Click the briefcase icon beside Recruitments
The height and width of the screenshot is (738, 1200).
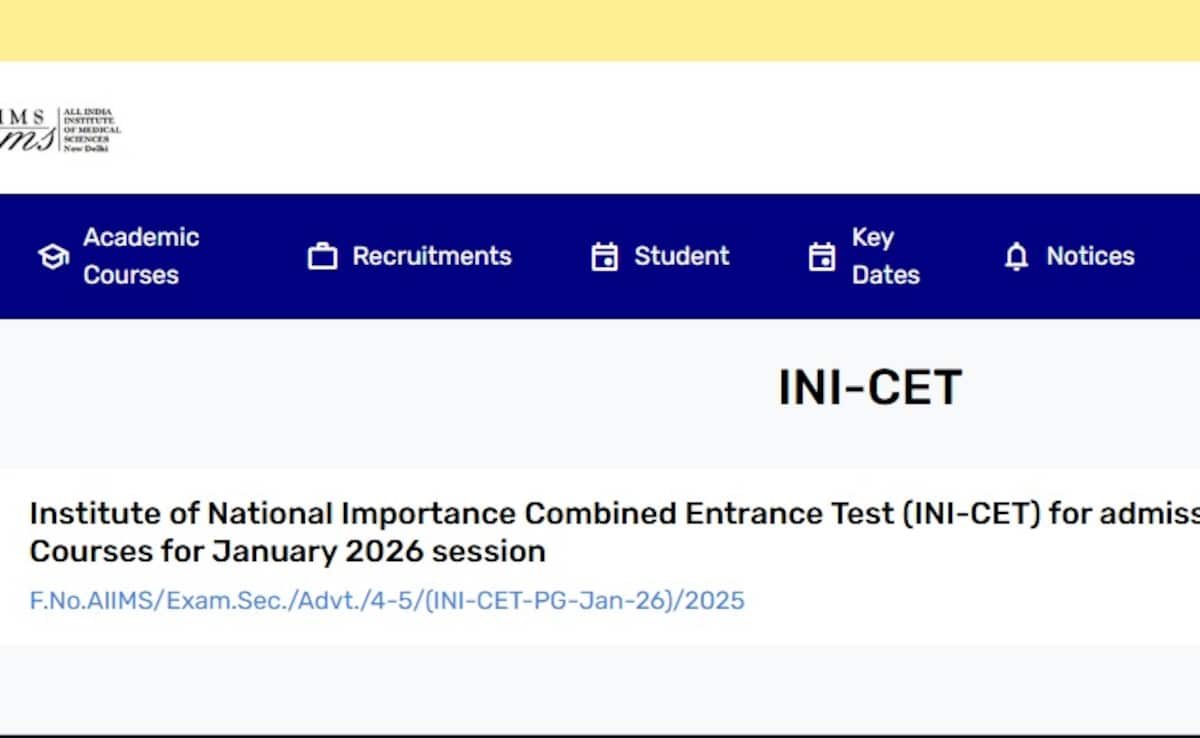tap(322, 257)
